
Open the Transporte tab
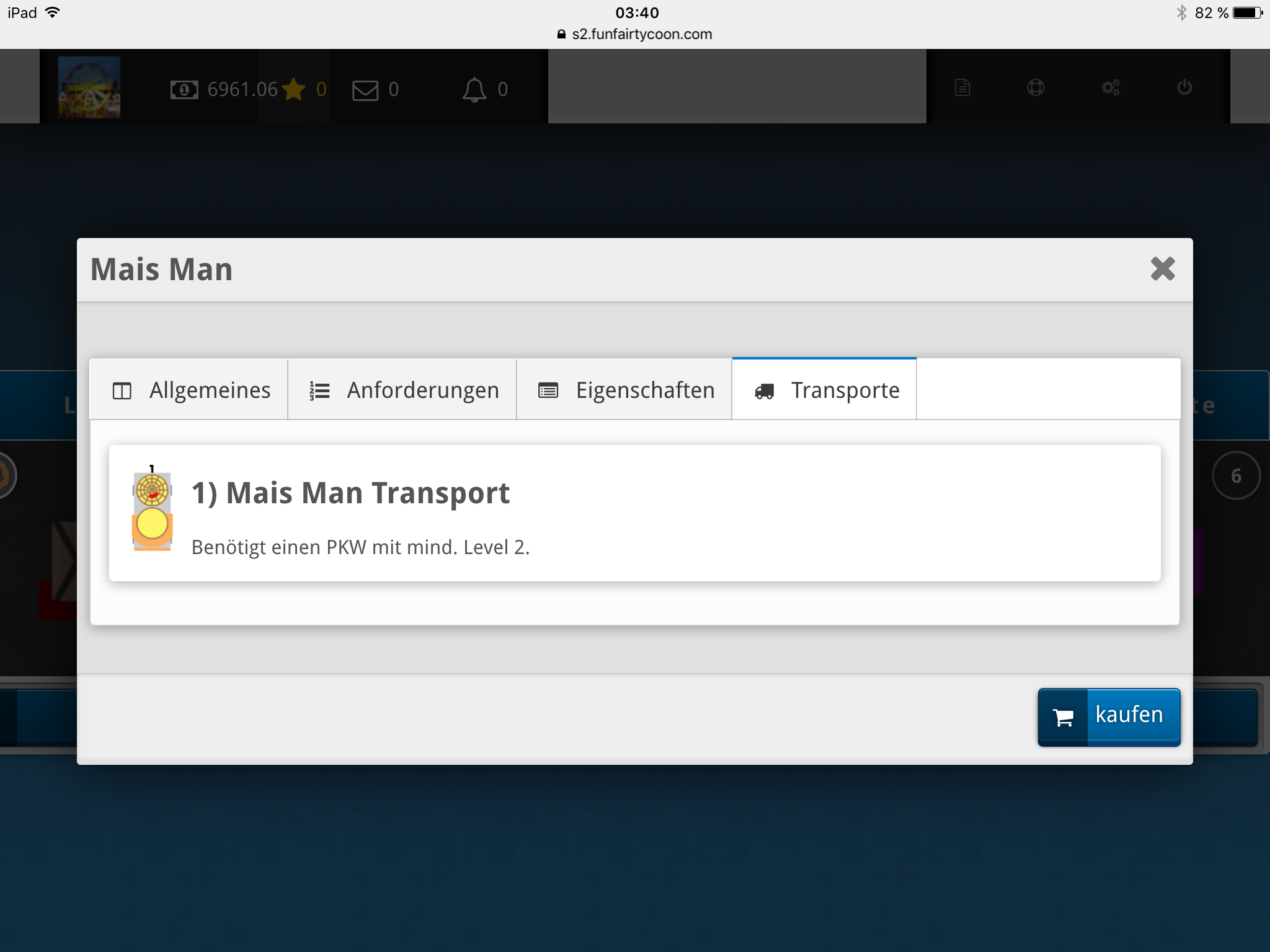pyautogui.click(x=824, y=390)
